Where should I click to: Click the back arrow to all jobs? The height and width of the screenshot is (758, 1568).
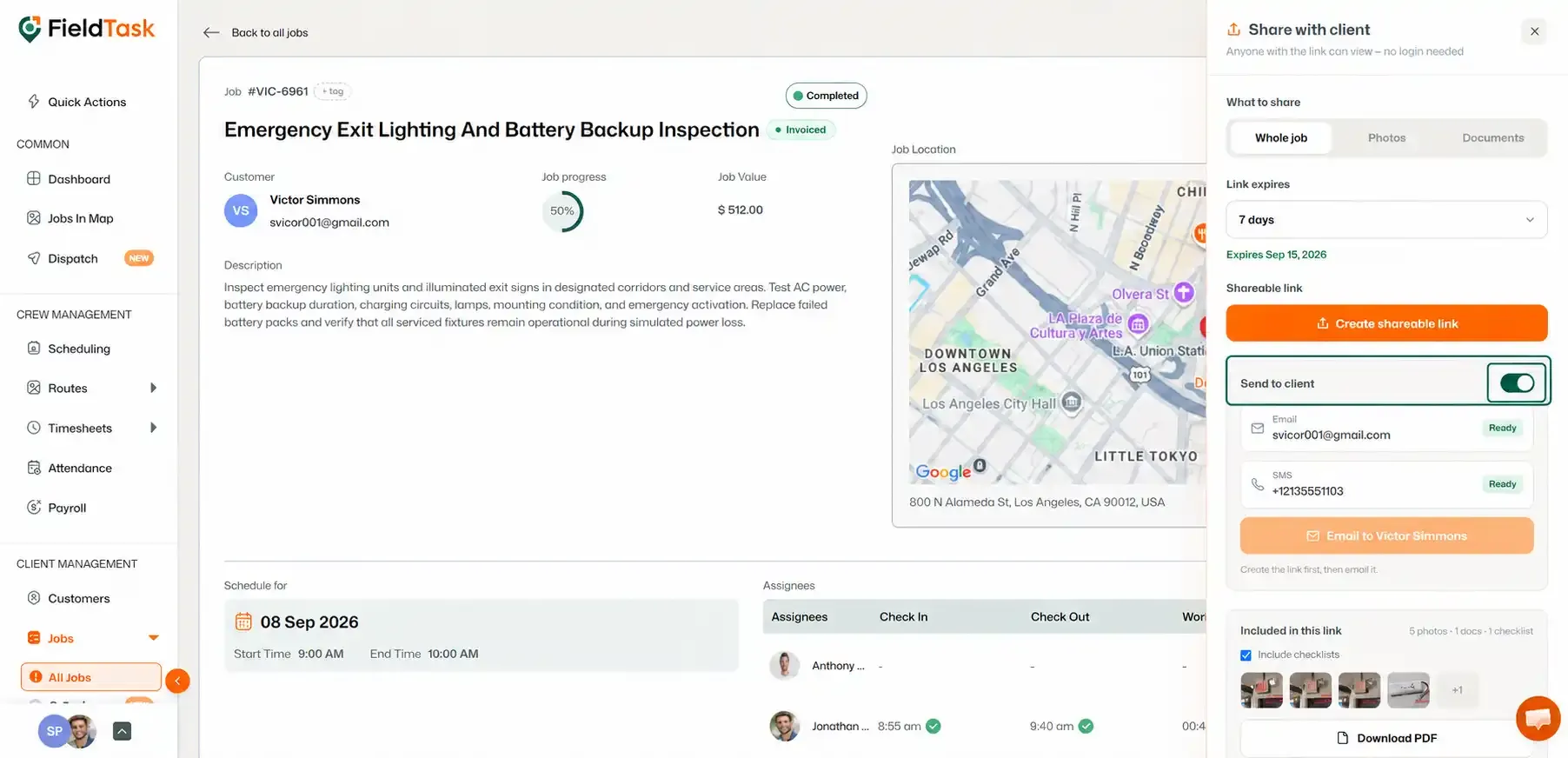211,33
